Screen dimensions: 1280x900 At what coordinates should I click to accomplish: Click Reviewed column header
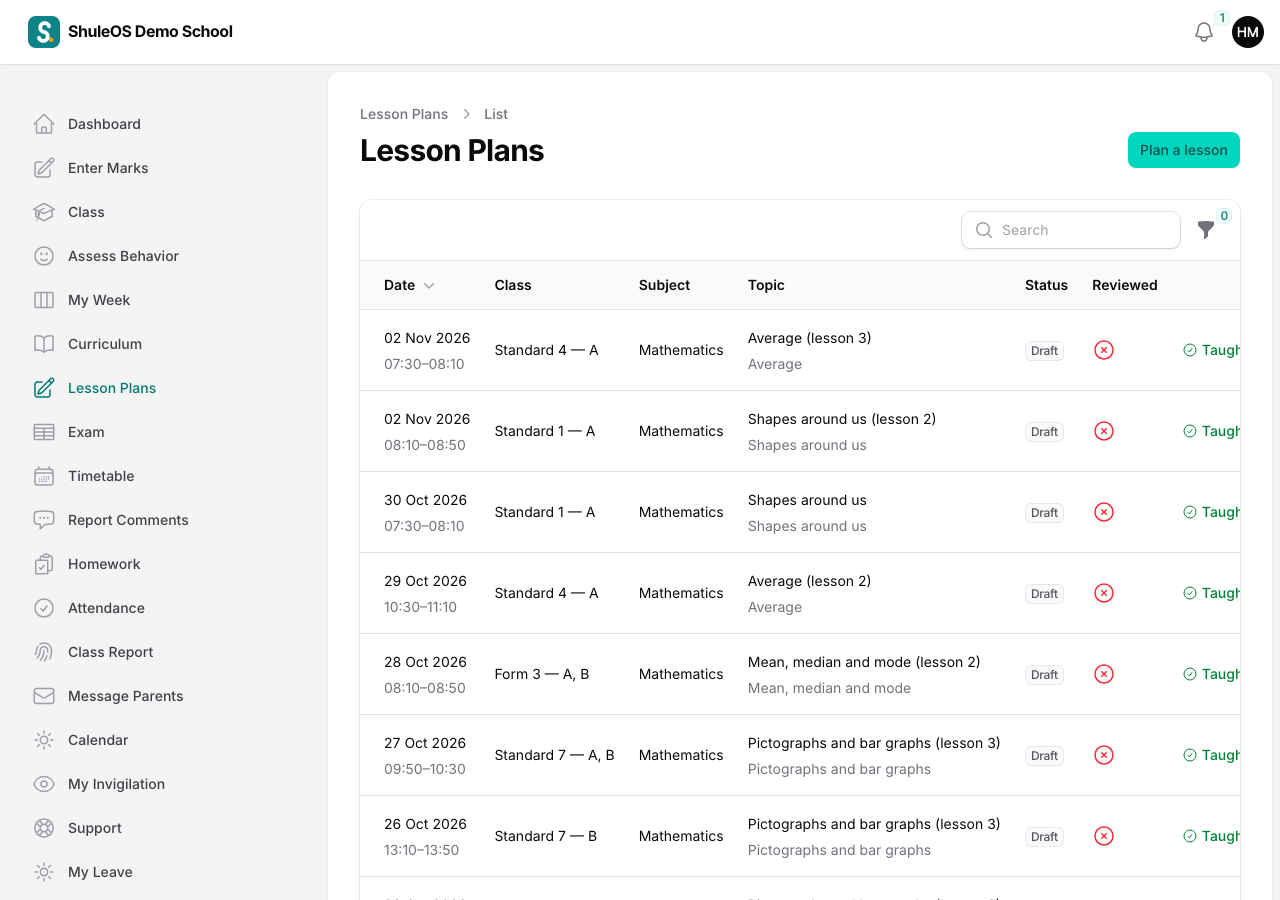1125,285
